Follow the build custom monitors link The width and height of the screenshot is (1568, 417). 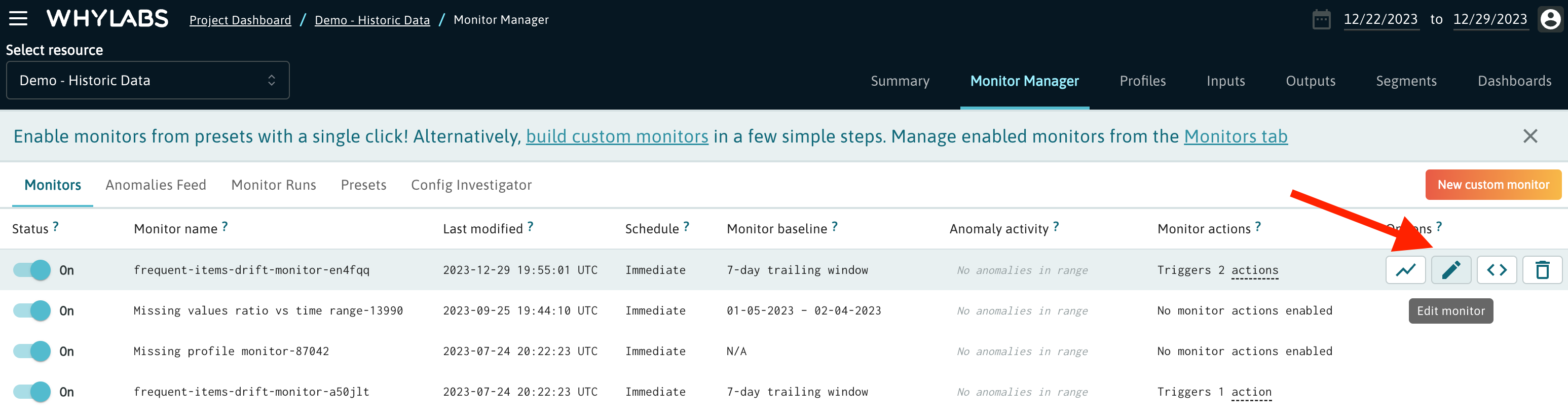click(x=617, y=136)
